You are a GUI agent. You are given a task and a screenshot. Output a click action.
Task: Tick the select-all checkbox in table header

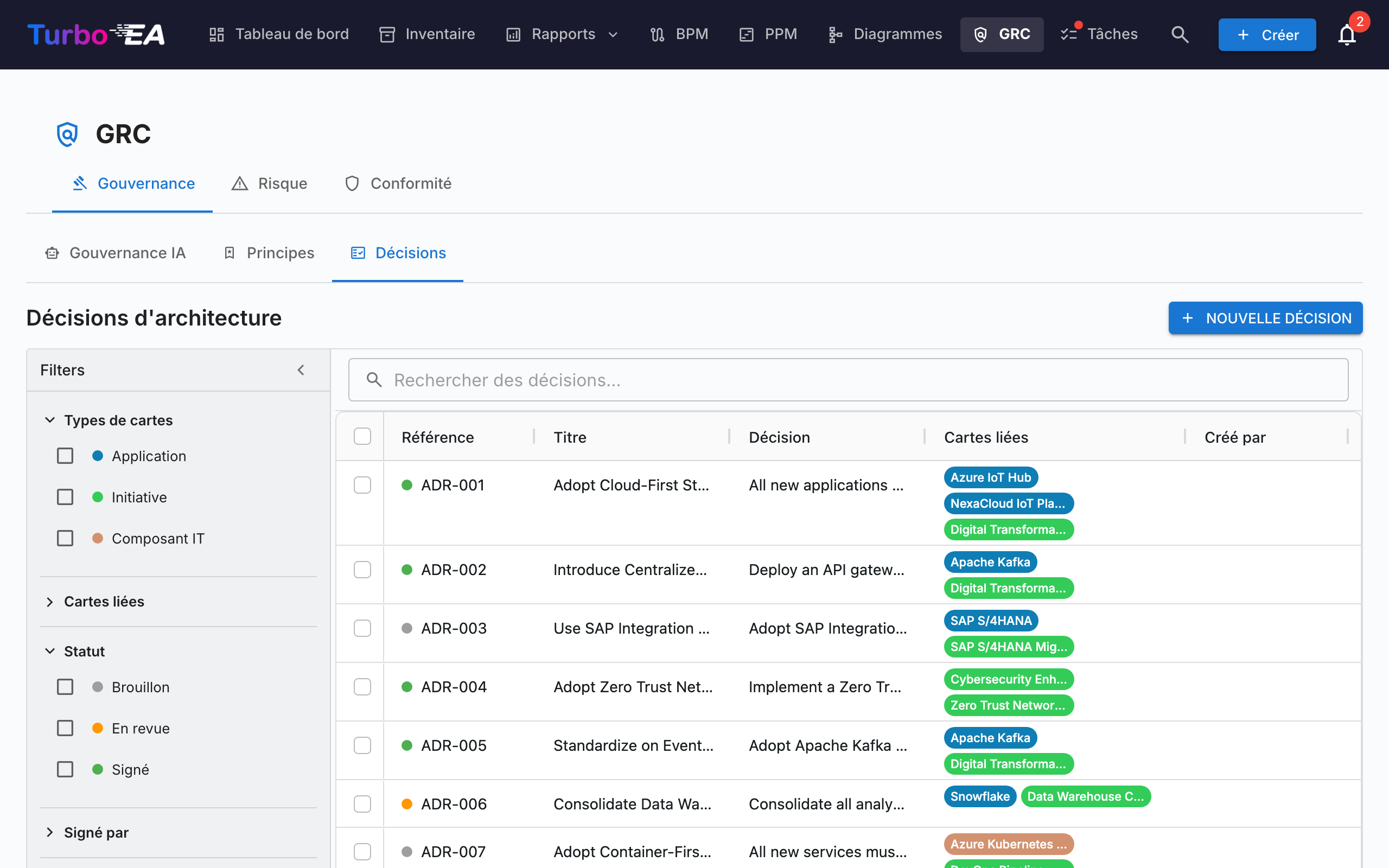point(362,436)
